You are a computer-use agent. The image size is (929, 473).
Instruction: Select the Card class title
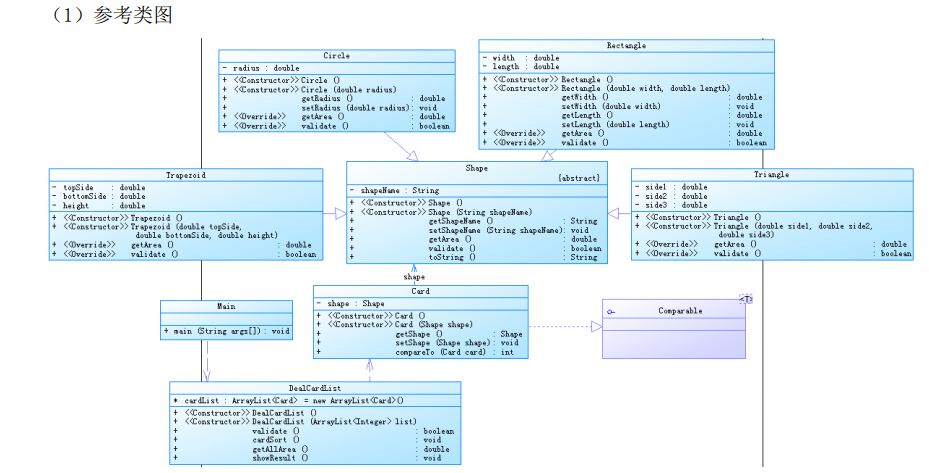[420, 292]
